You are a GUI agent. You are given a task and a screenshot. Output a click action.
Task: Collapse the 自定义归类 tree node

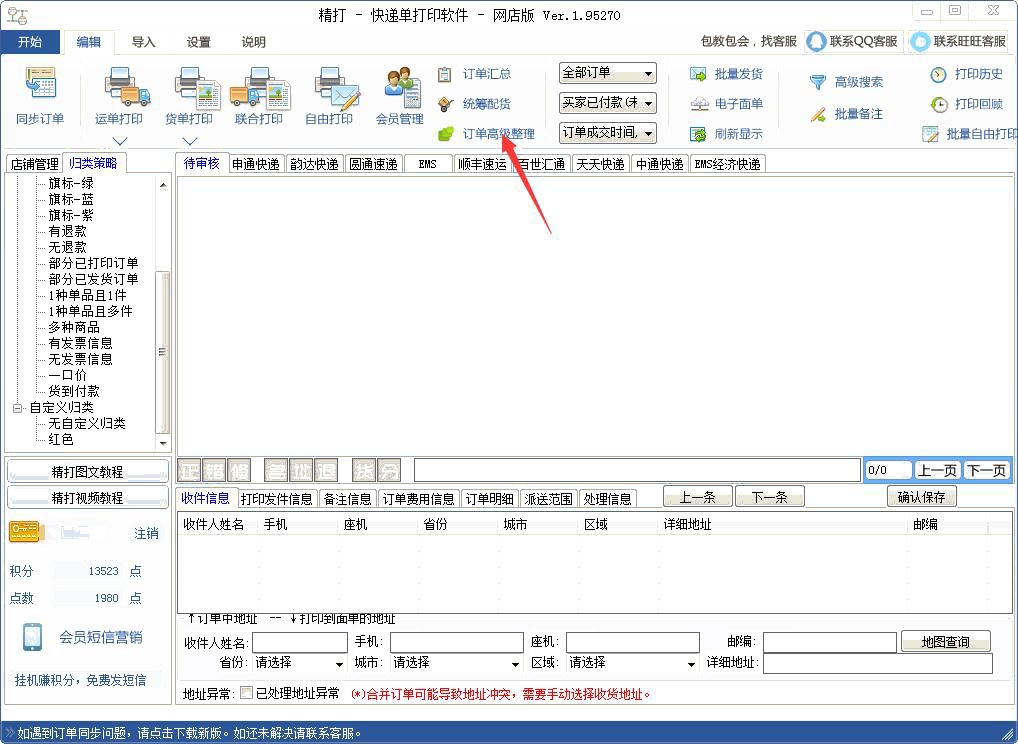coord(17,408)
